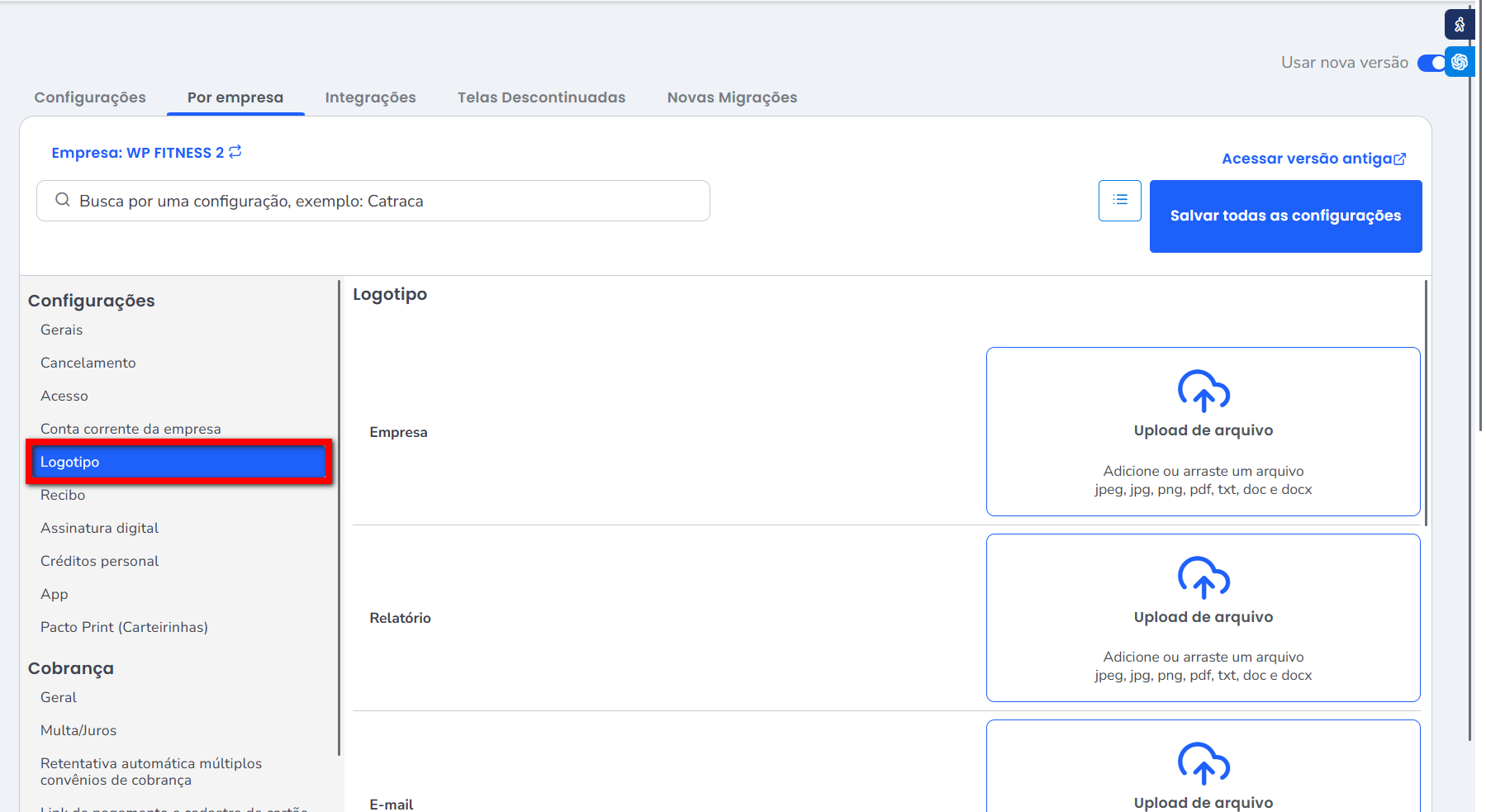Open Multa/Juros under Cobrança

[x=78, y=730]
